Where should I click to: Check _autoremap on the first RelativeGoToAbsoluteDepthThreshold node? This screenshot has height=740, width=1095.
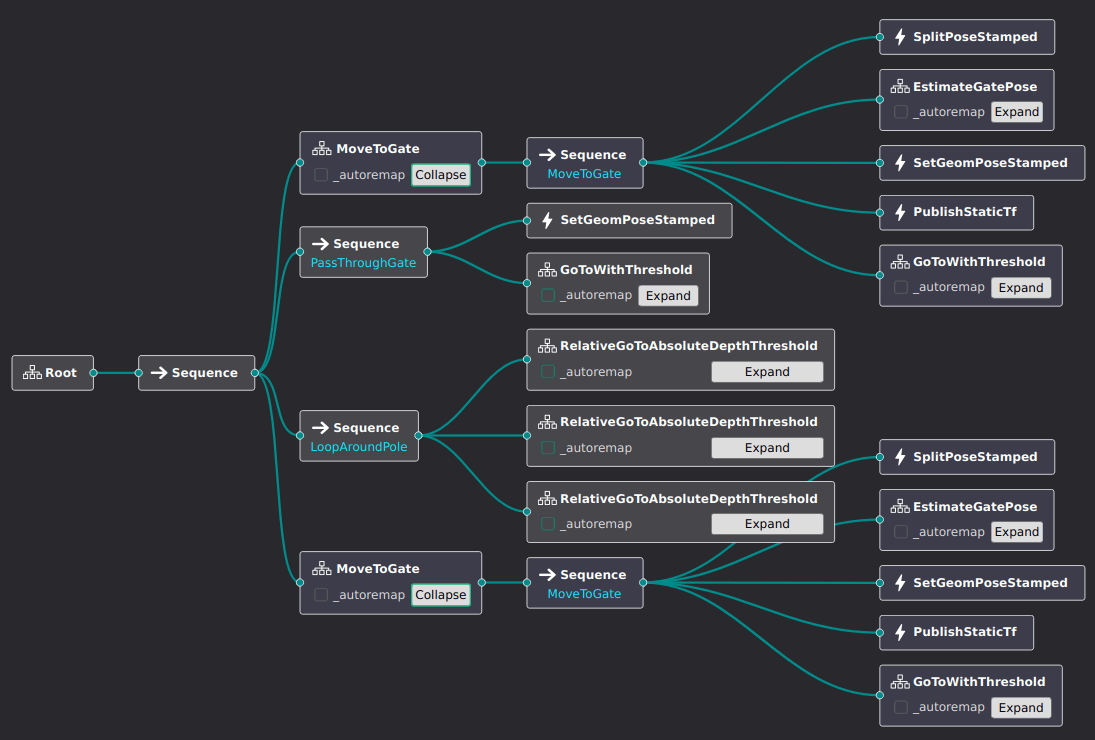[547, 371]
